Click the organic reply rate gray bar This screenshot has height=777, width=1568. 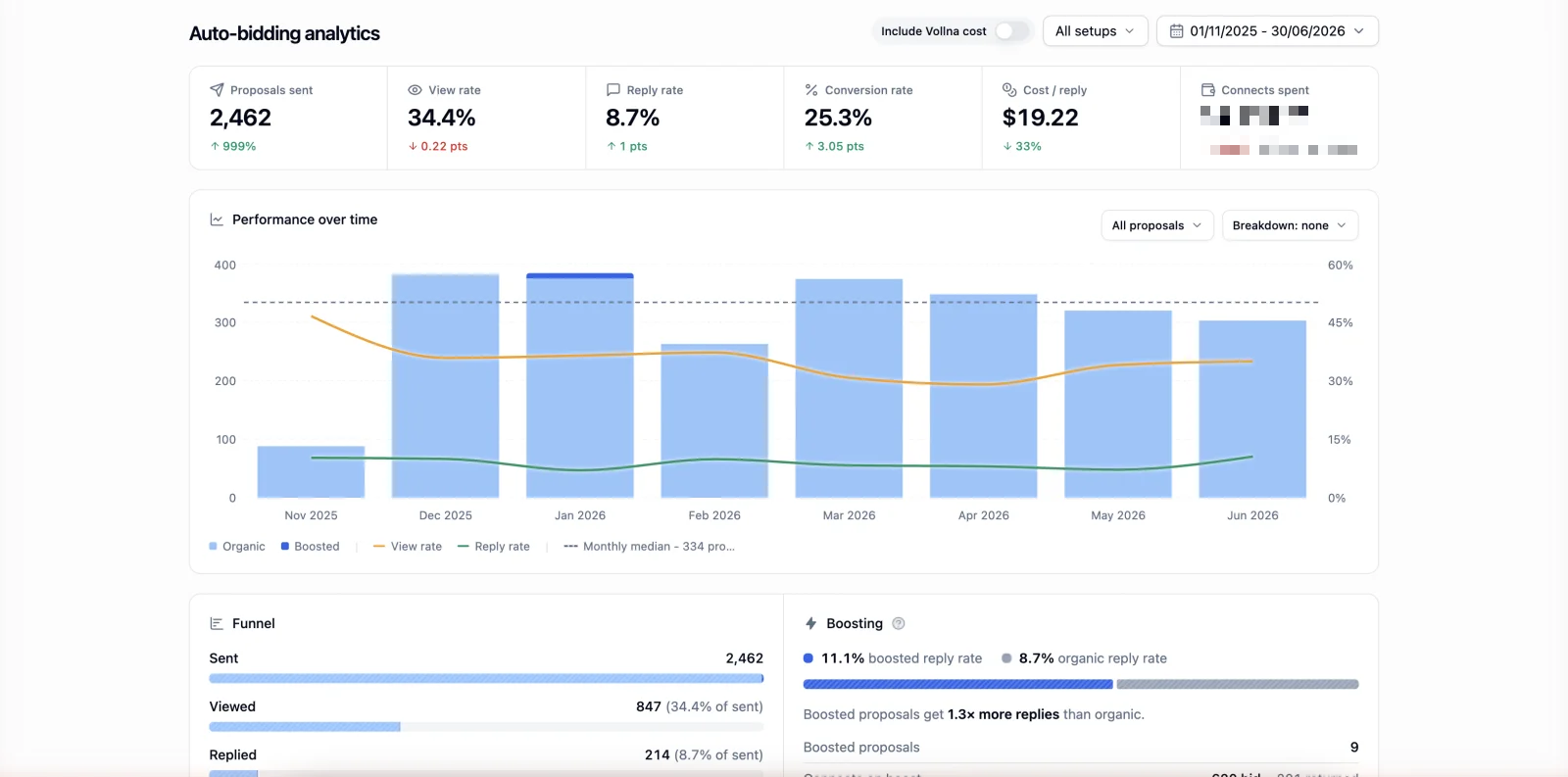(1238, 684)
